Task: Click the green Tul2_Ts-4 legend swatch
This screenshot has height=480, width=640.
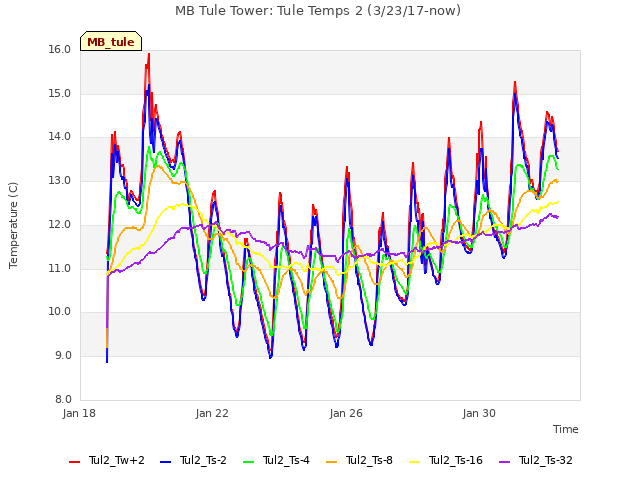Action: point(248,462)
